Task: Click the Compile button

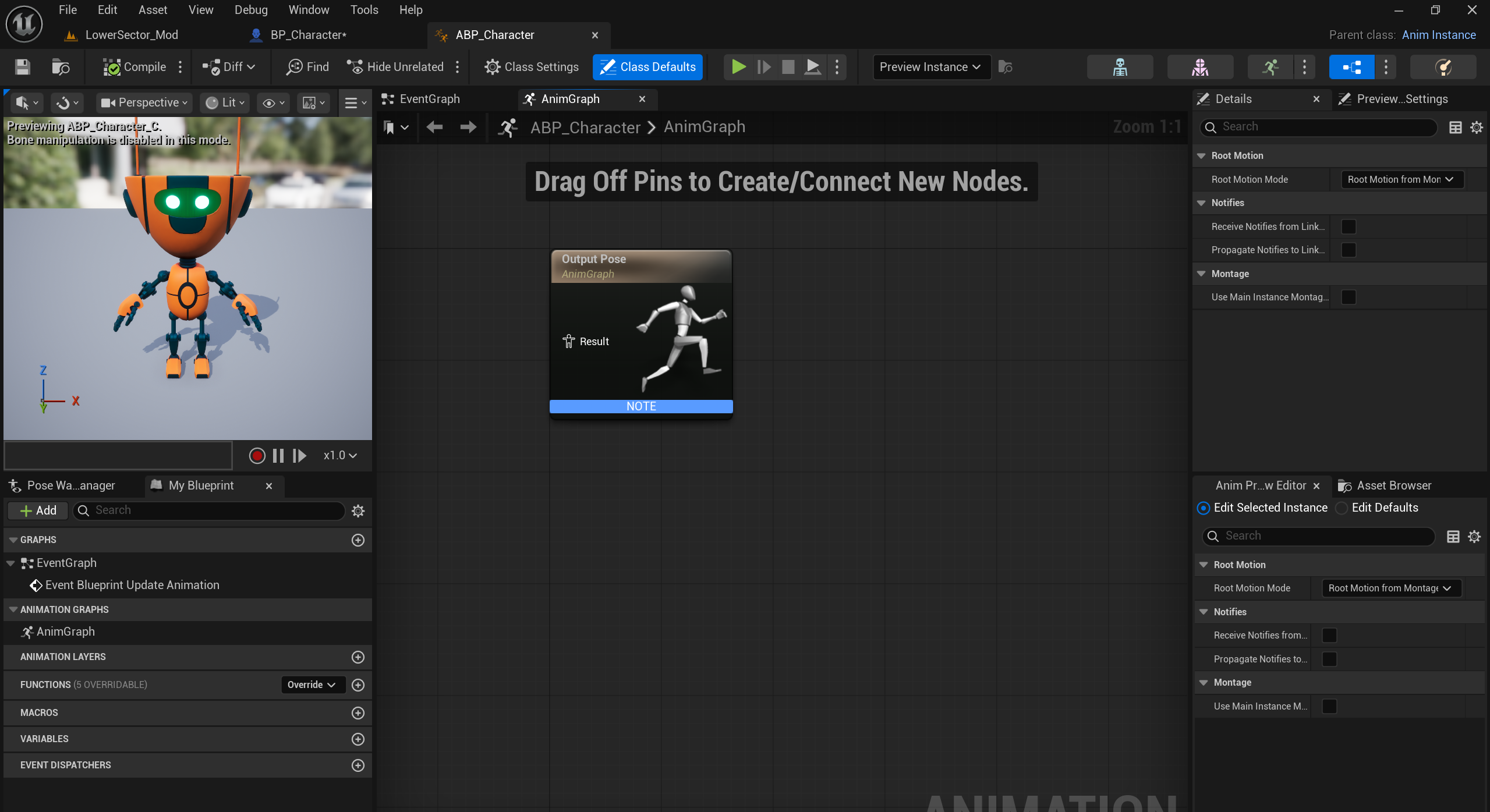Action: point(135,67)
